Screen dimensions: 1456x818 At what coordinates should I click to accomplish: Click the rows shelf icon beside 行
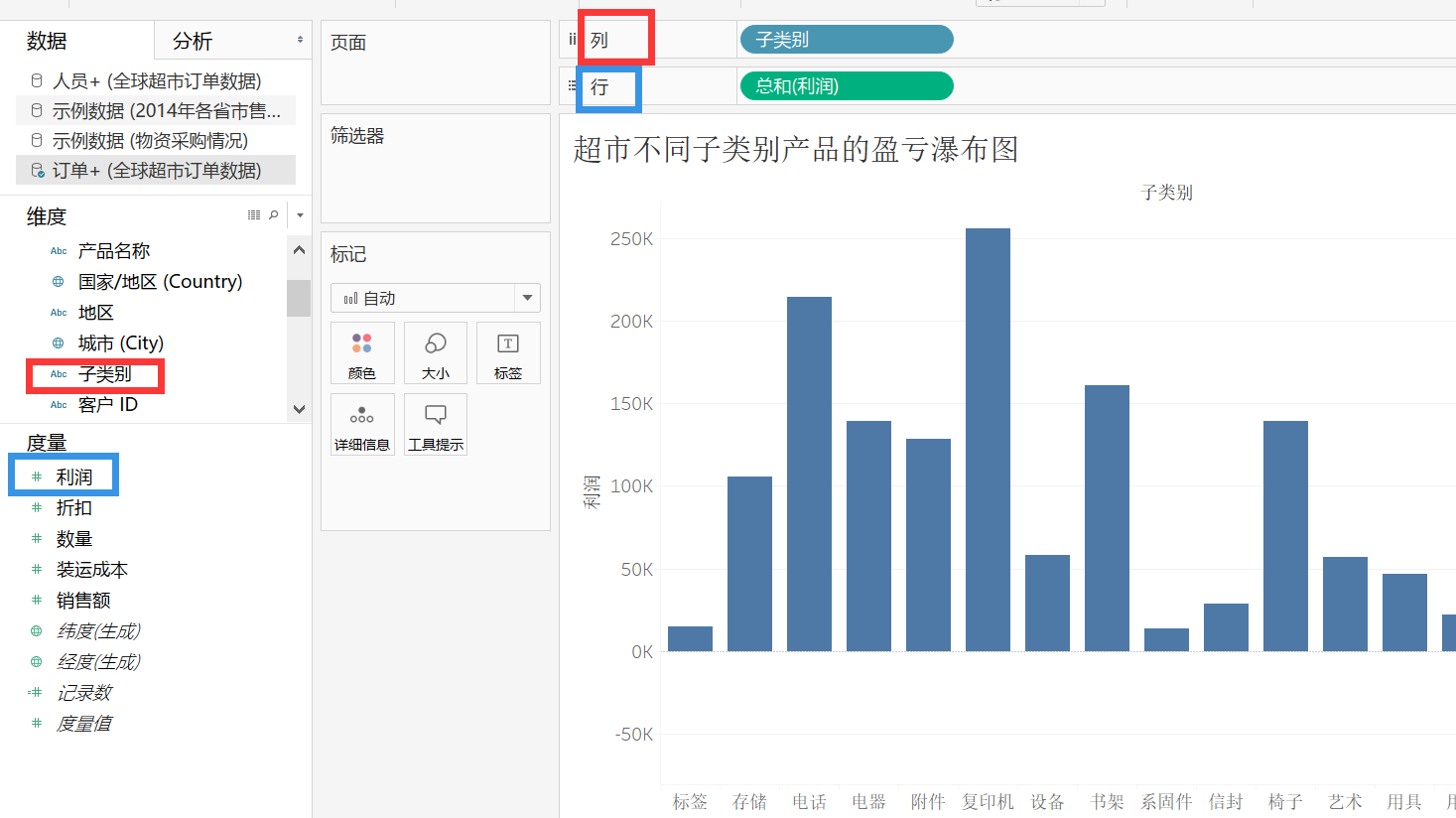(x=572, y=86)
